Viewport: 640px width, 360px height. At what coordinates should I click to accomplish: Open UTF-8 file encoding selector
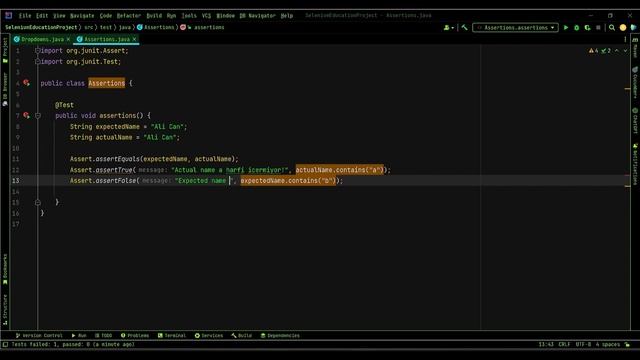(x=583, y=344)
